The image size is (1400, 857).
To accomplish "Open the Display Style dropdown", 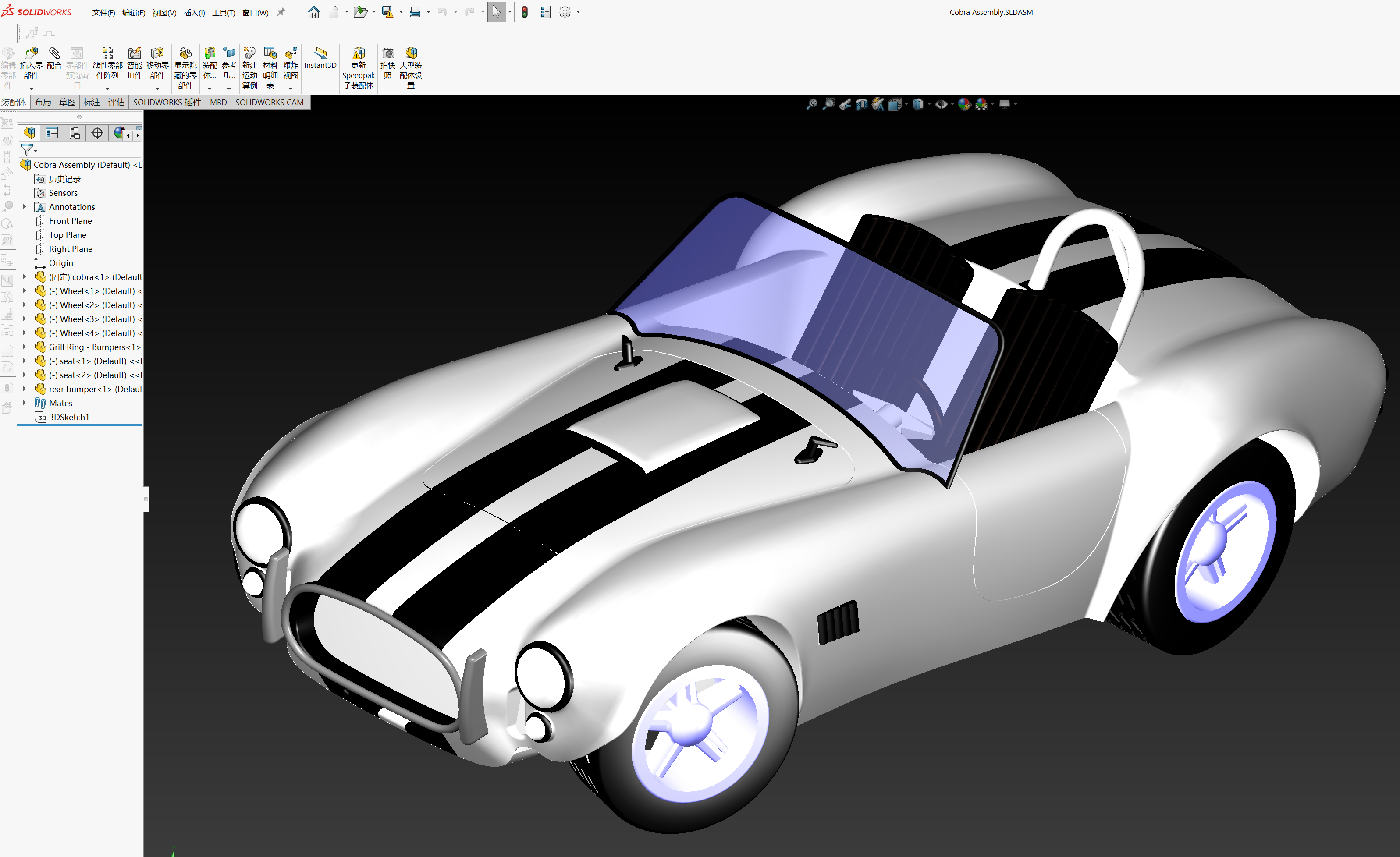I will coord(918,104).
